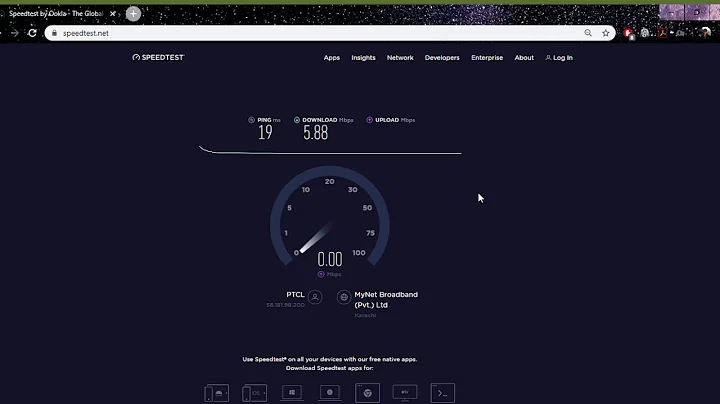The width and height of the screenshot is (720, 404).
Task: Click the 5.88 download result value
Action: coord(315,133)
